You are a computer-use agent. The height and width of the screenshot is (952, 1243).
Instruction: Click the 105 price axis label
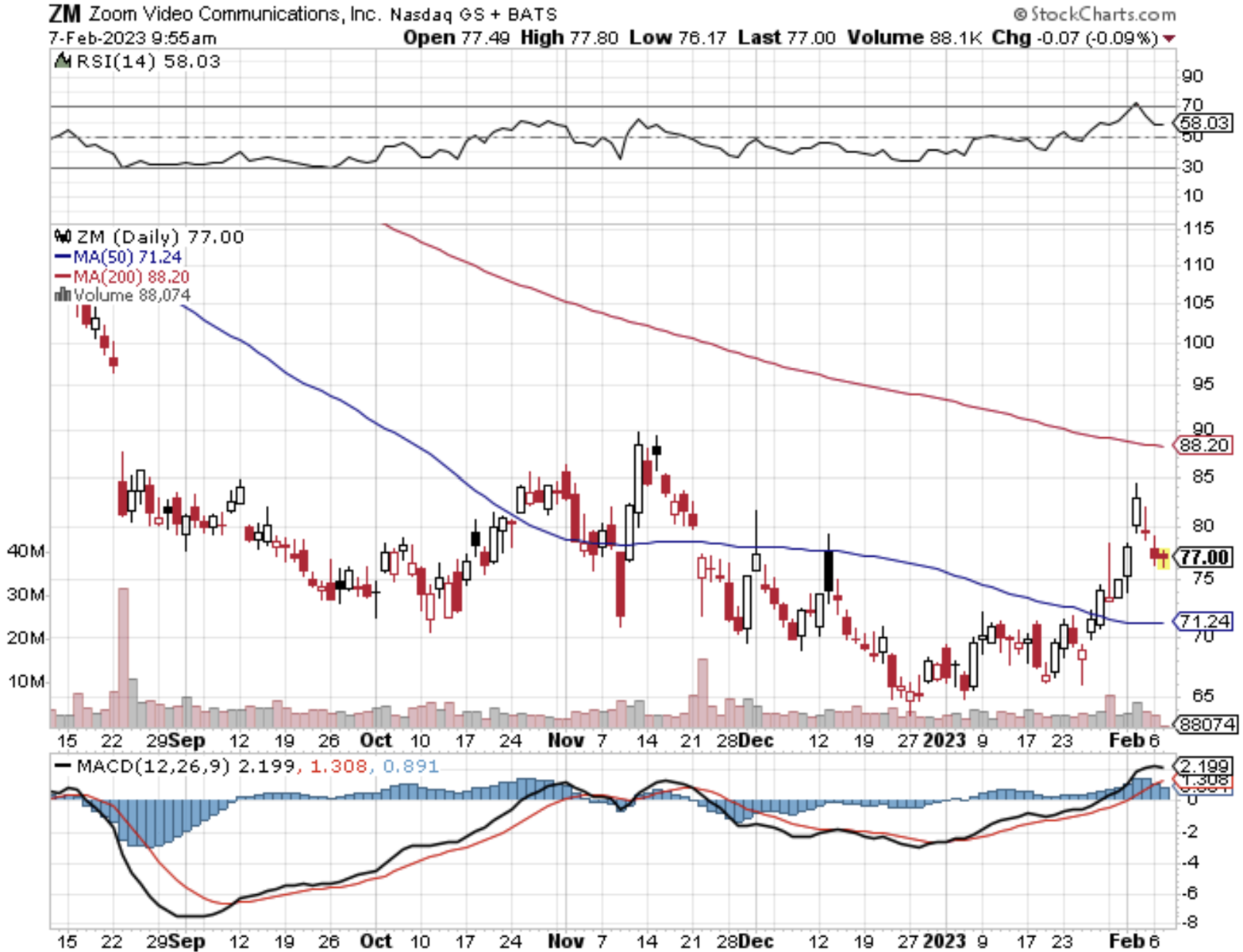point(1198,302)
